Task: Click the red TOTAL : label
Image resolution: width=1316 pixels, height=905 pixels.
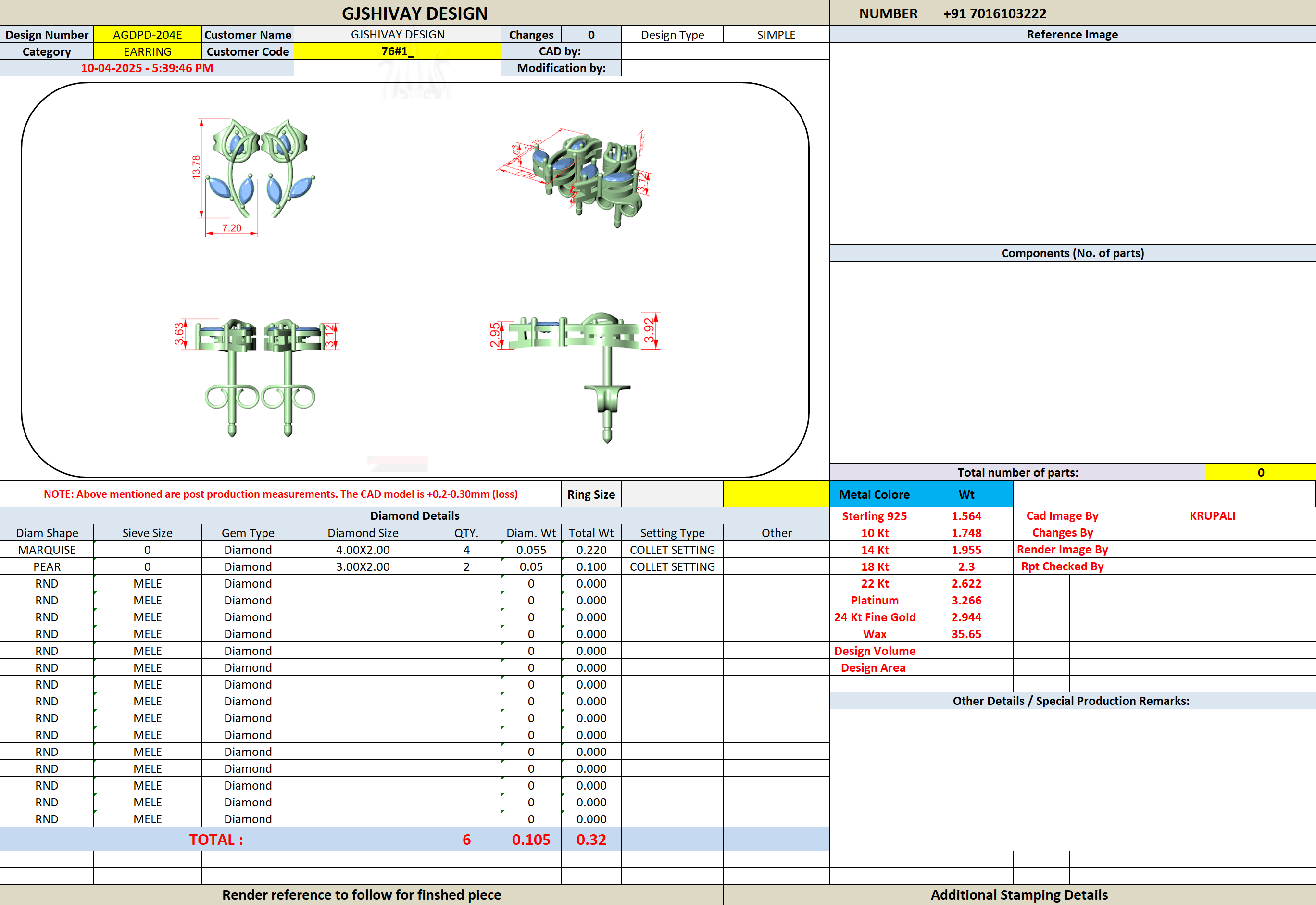Action: coord(216,839)
